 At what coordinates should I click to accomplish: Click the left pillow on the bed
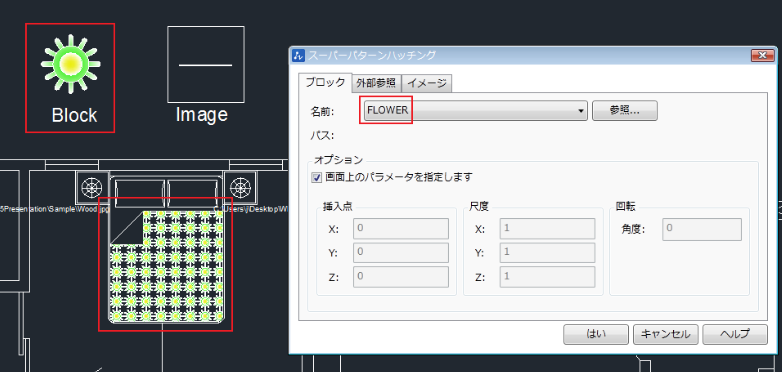[140, 194]
